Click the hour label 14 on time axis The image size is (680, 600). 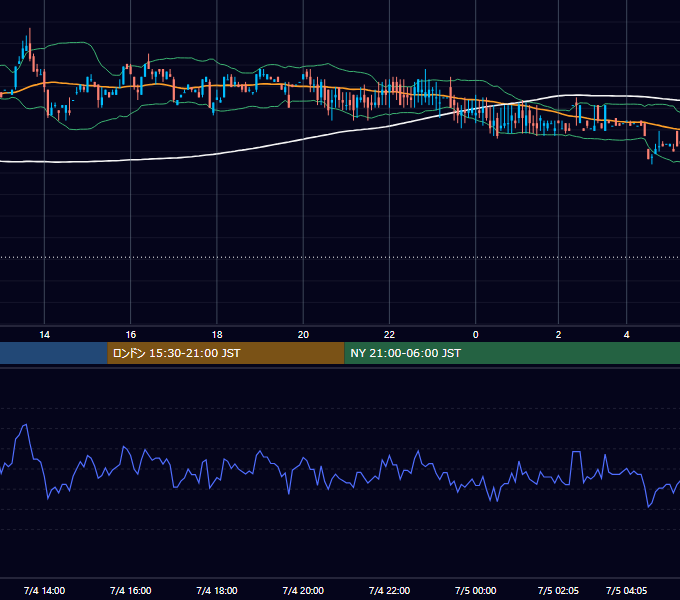[44, 335]
